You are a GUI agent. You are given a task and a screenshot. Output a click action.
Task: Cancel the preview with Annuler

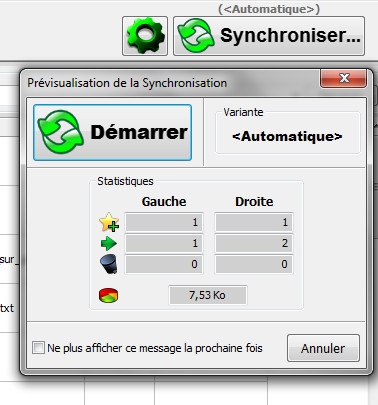[x=323, y=348]
